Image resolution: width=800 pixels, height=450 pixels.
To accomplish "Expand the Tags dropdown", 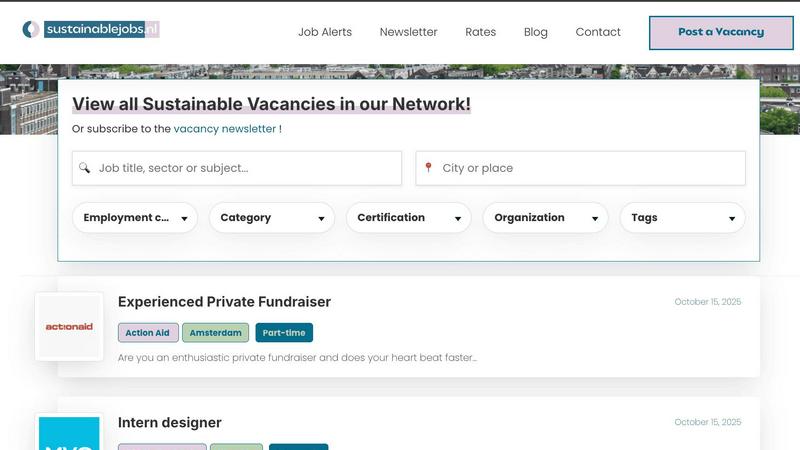I will click(682, 218).
